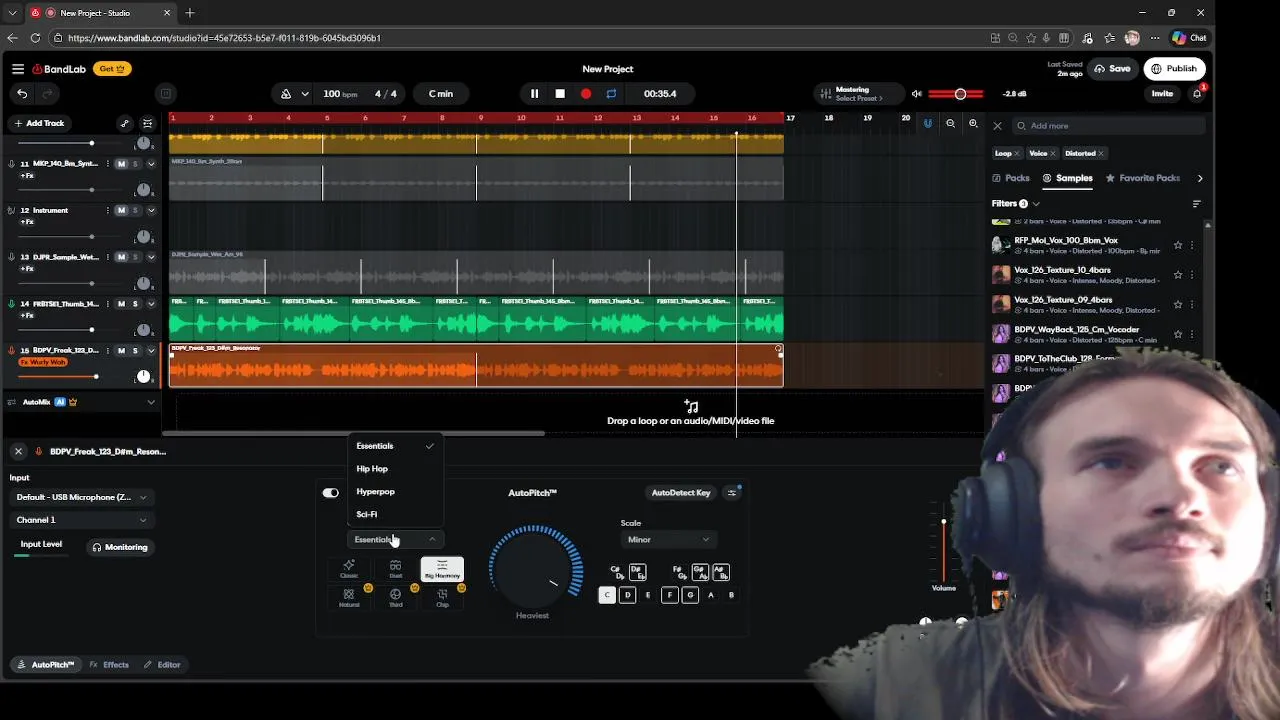Viewport: 1280px width, 720px height.
Task: Open the Packs tab
Action: point(1011,178)
